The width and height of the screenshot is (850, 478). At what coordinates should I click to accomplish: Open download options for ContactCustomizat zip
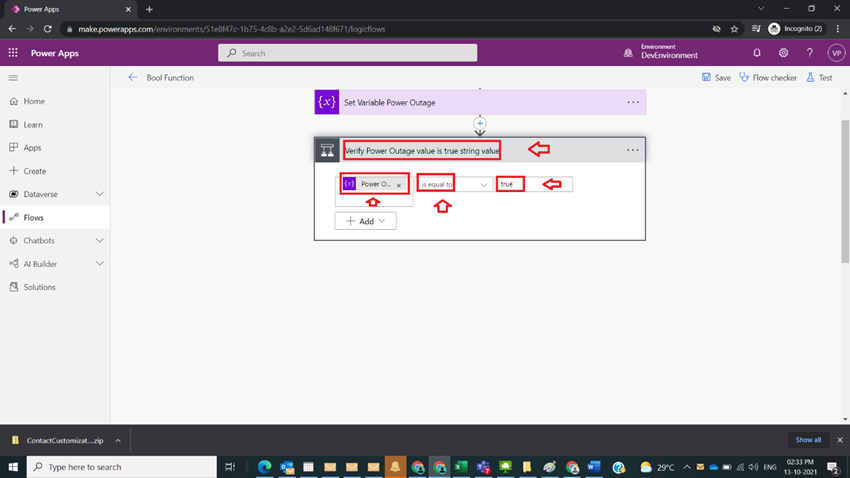pyautogui.click(x=118, y=441)
